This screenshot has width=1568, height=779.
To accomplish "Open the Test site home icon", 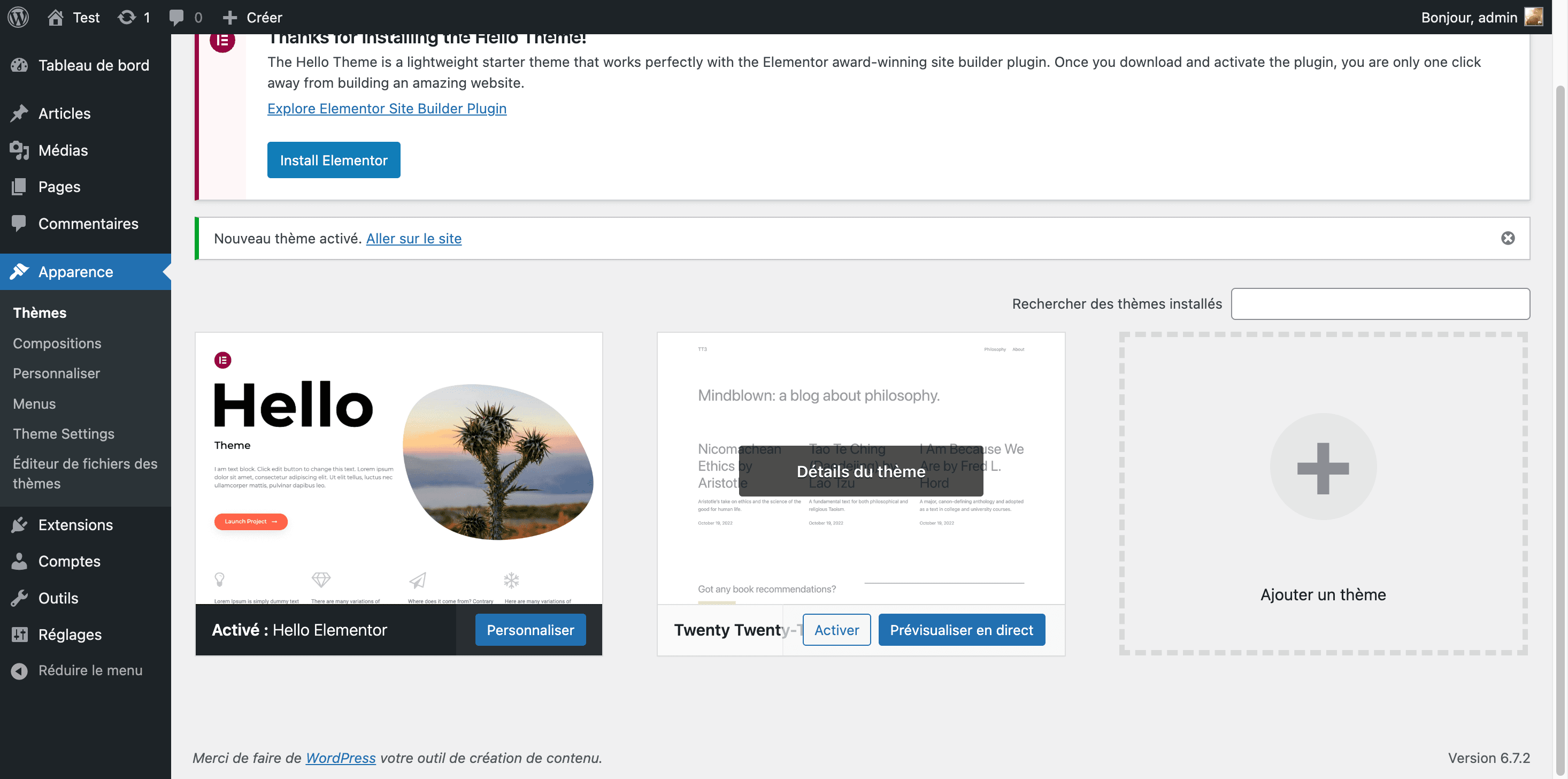I will (x=56, y=17).
